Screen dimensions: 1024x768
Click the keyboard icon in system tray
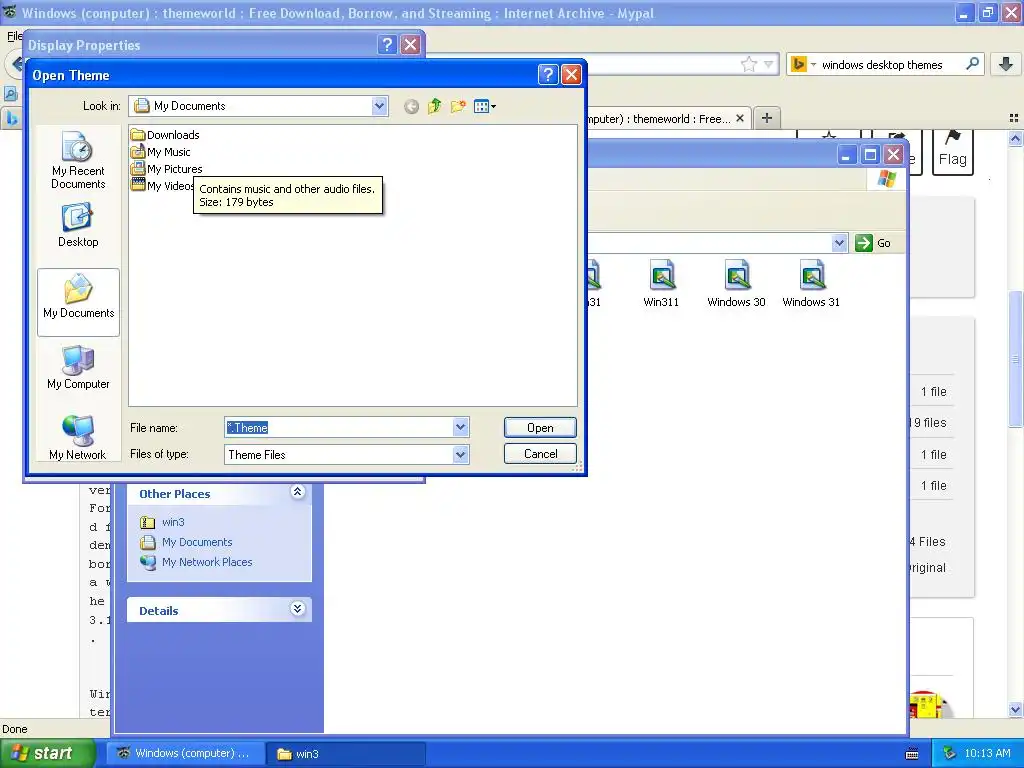click(x=912, y=754)
